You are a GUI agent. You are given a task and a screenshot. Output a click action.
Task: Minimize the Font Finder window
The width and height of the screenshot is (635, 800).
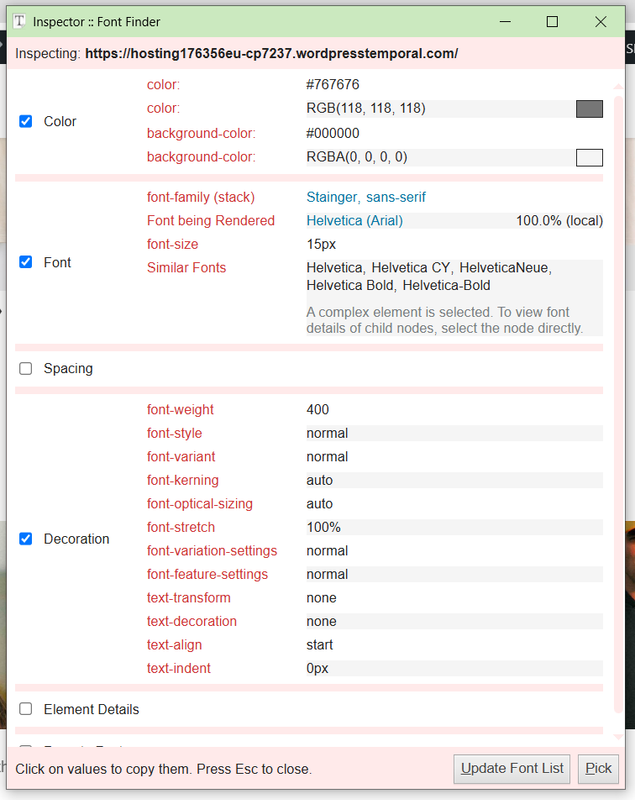coord(505,21)
